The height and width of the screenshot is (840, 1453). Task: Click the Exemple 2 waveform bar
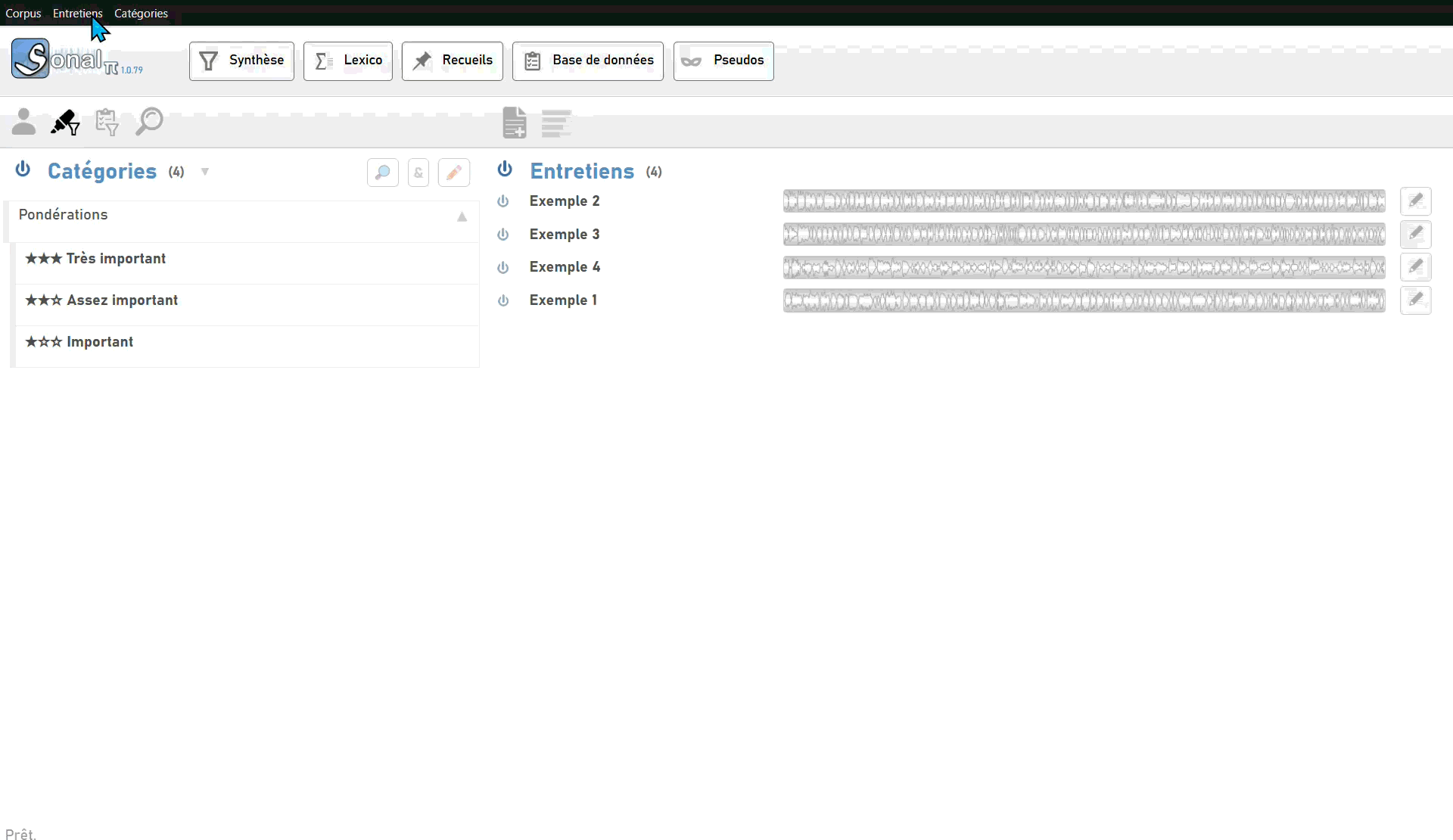1084,201
